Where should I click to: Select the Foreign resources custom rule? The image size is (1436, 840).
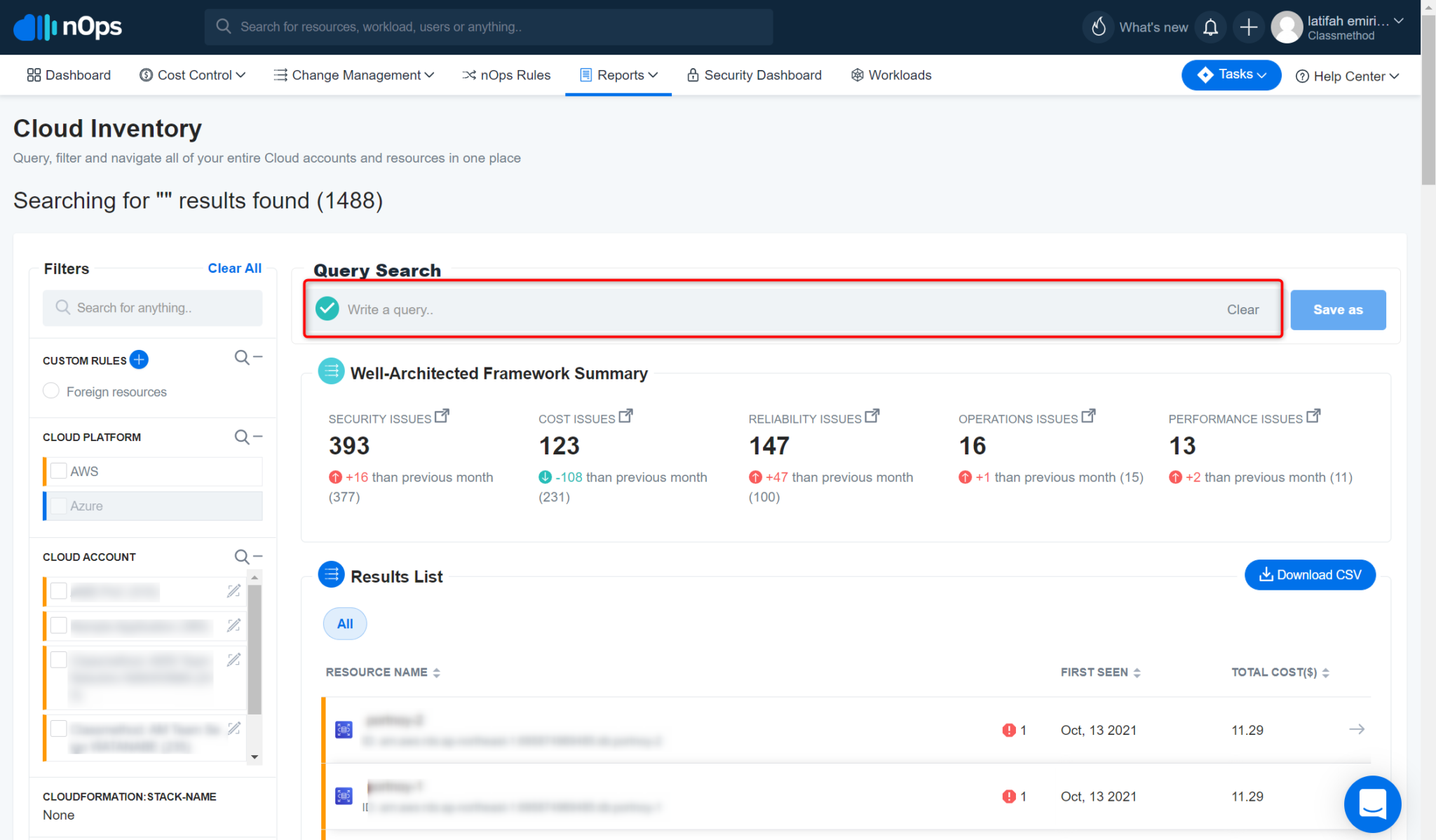[50, 391]
